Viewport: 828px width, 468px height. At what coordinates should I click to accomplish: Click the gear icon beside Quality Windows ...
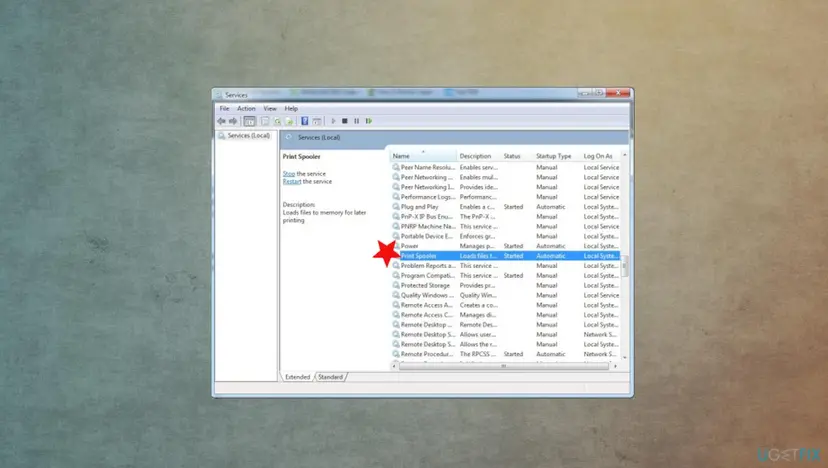click(x=396, y=295)
